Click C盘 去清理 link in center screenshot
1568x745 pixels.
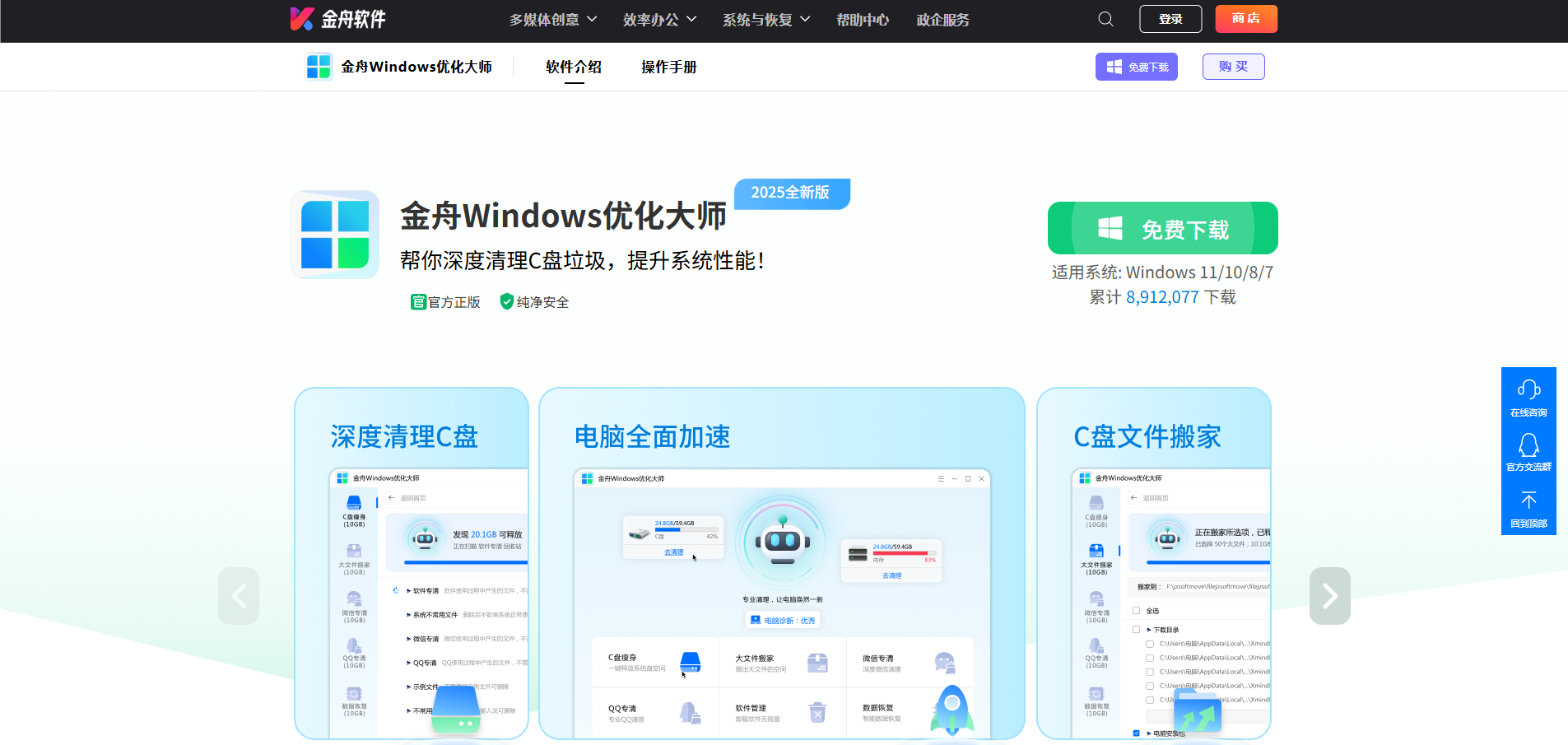point(673,552)
